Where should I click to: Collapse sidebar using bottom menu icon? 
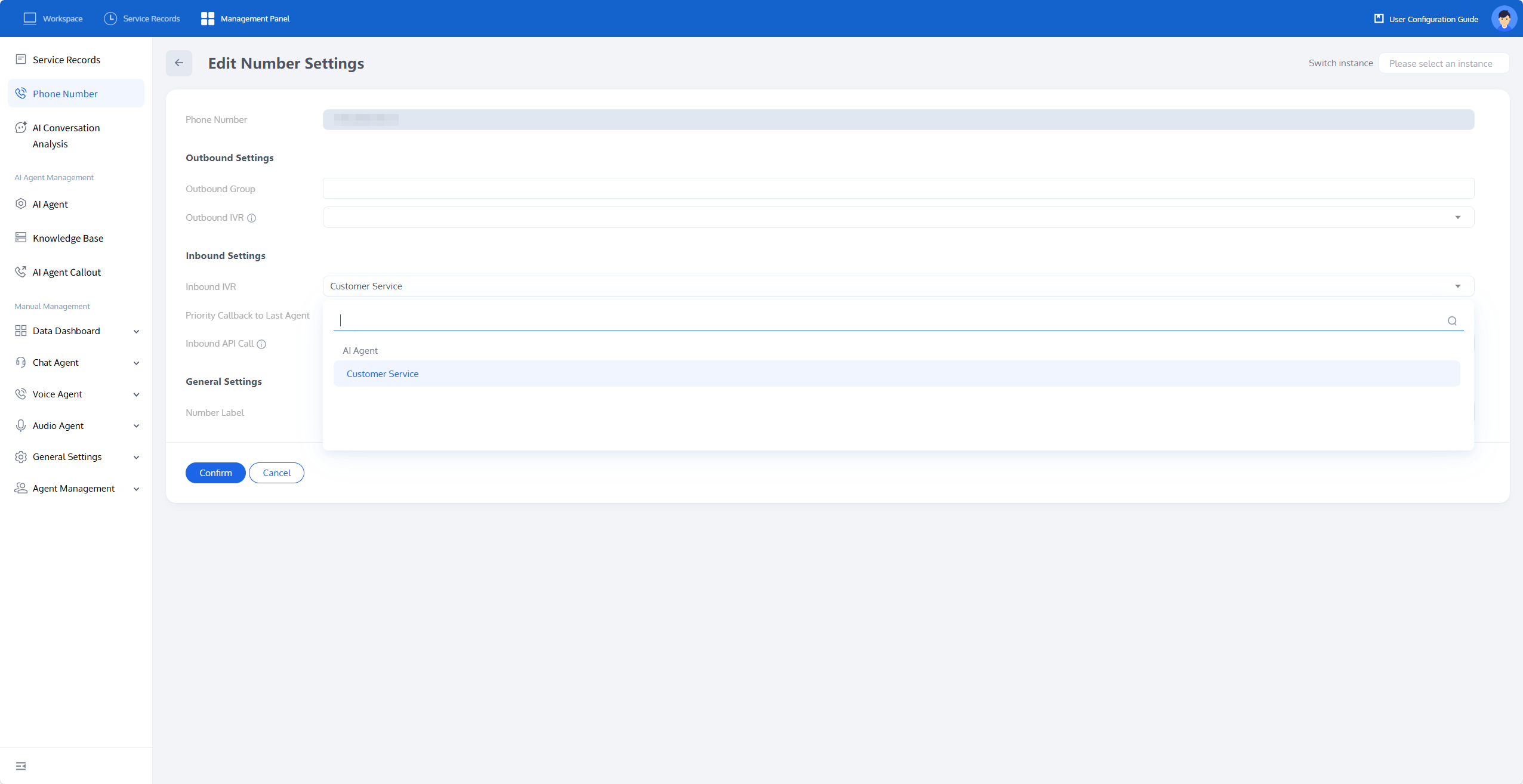[x=21, y=766]
